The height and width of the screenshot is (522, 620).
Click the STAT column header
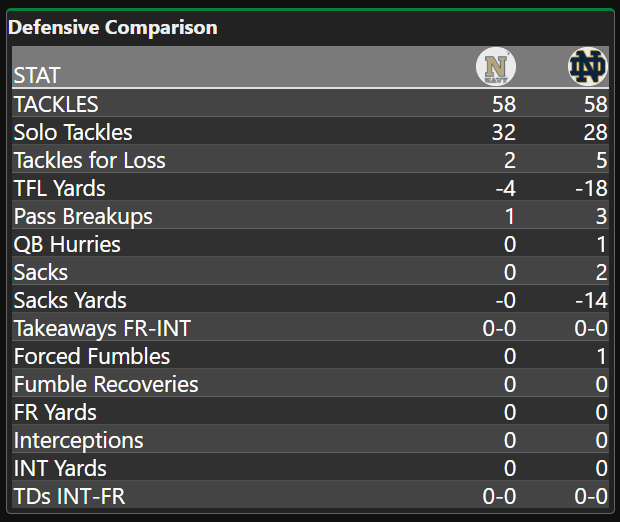click(37, 75)
